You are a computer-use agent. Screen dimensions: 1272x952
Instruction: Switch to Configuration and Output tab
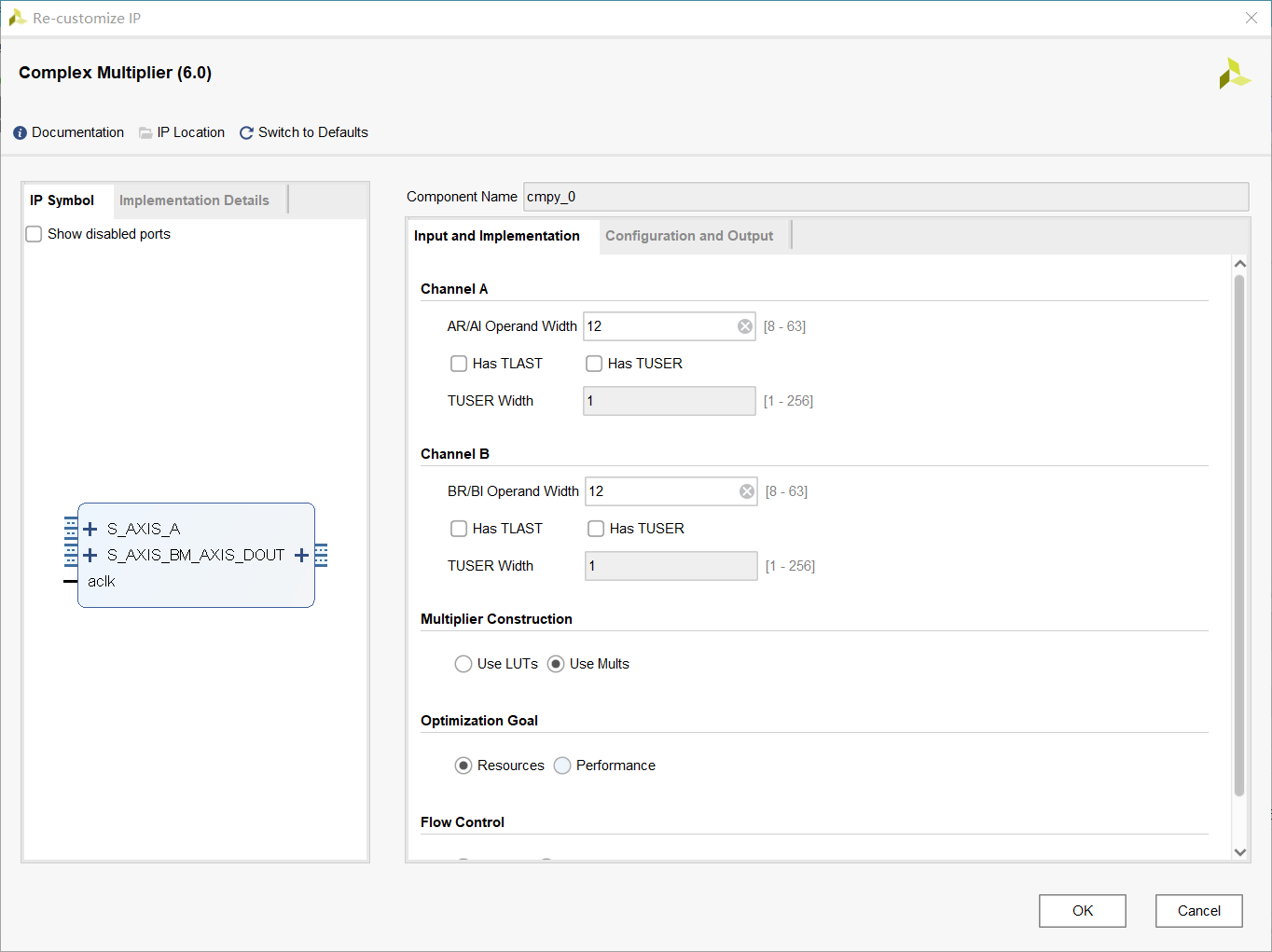[689, 236]
